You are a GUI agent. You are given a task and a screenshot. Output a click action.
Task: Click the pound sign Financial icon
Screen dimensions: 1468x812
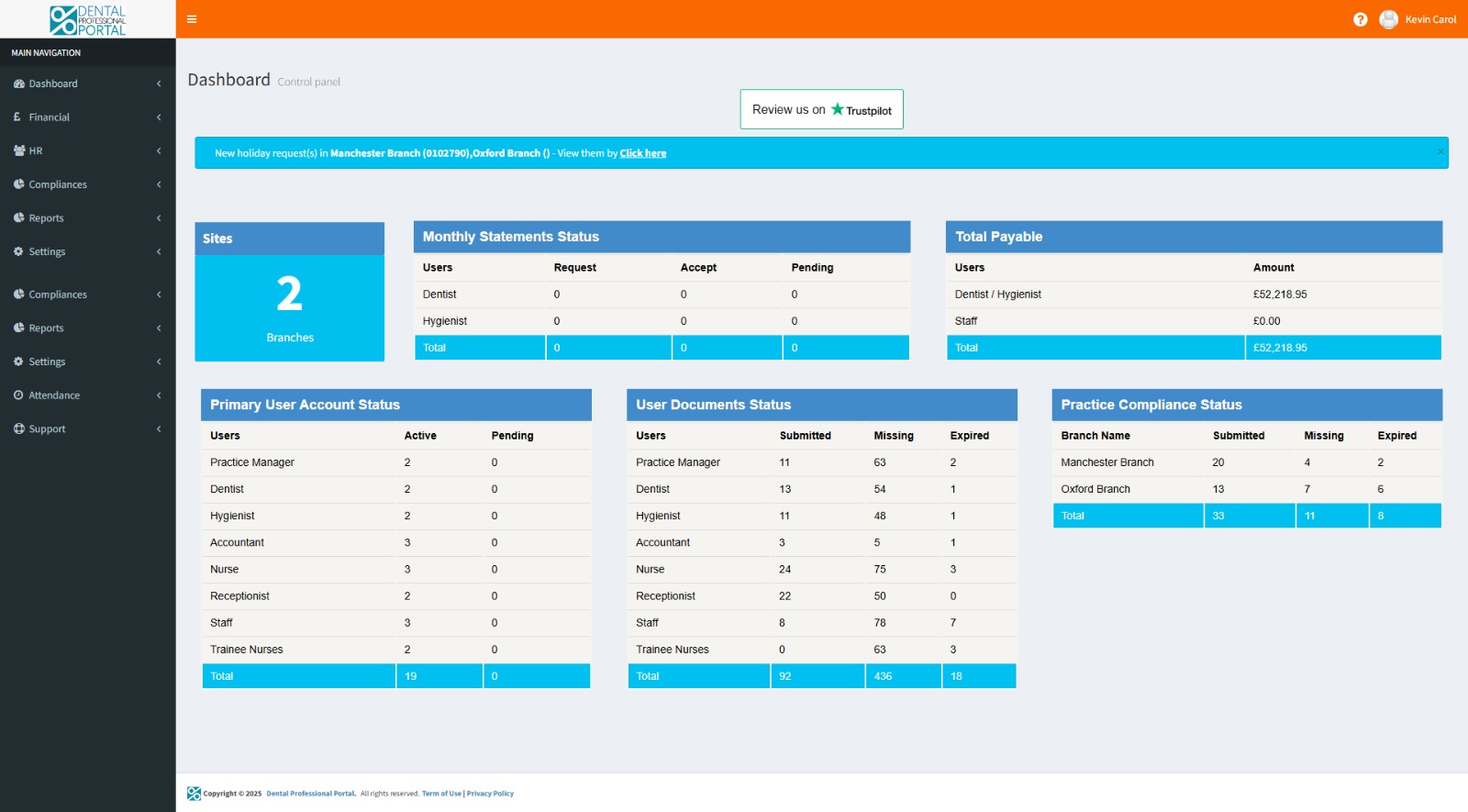tap(17, 117)
